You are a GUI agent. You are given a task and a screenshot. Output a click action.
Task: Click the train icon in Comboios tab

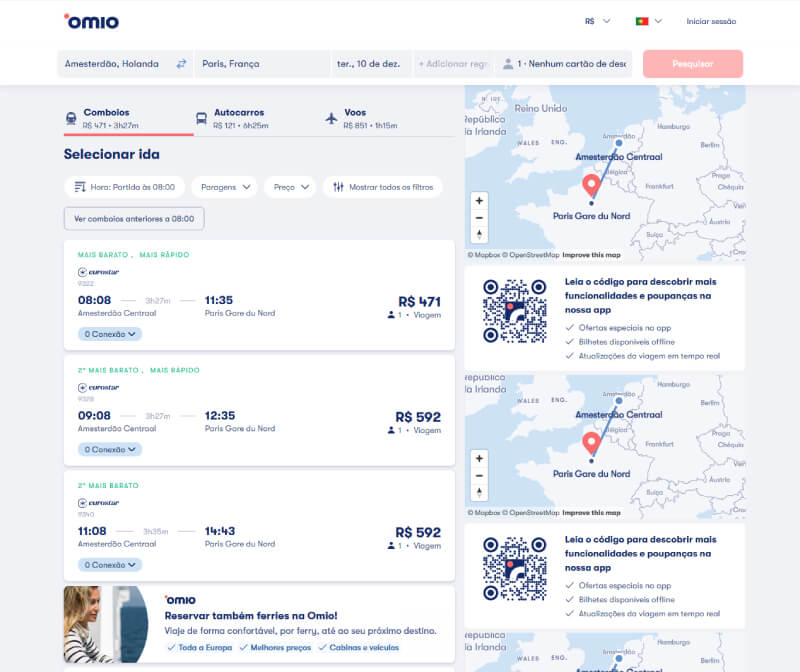tap(71, 118)
